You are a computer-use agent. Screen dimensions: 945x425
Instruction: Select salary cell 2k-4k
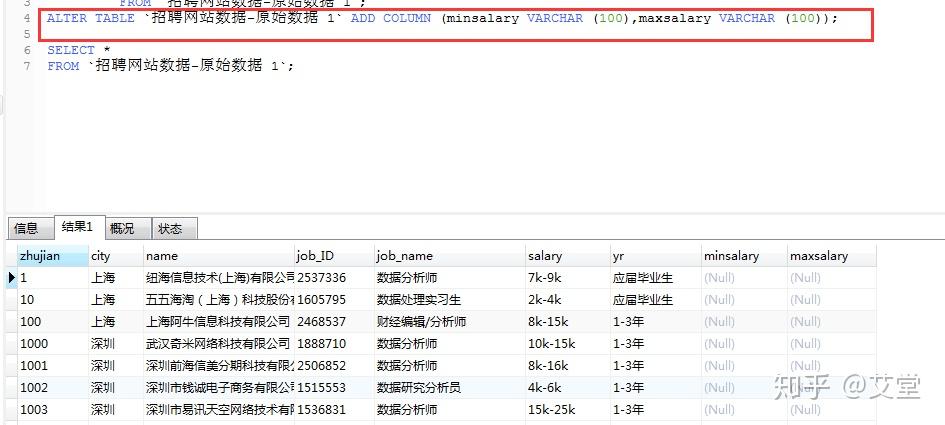coord(568,300)
